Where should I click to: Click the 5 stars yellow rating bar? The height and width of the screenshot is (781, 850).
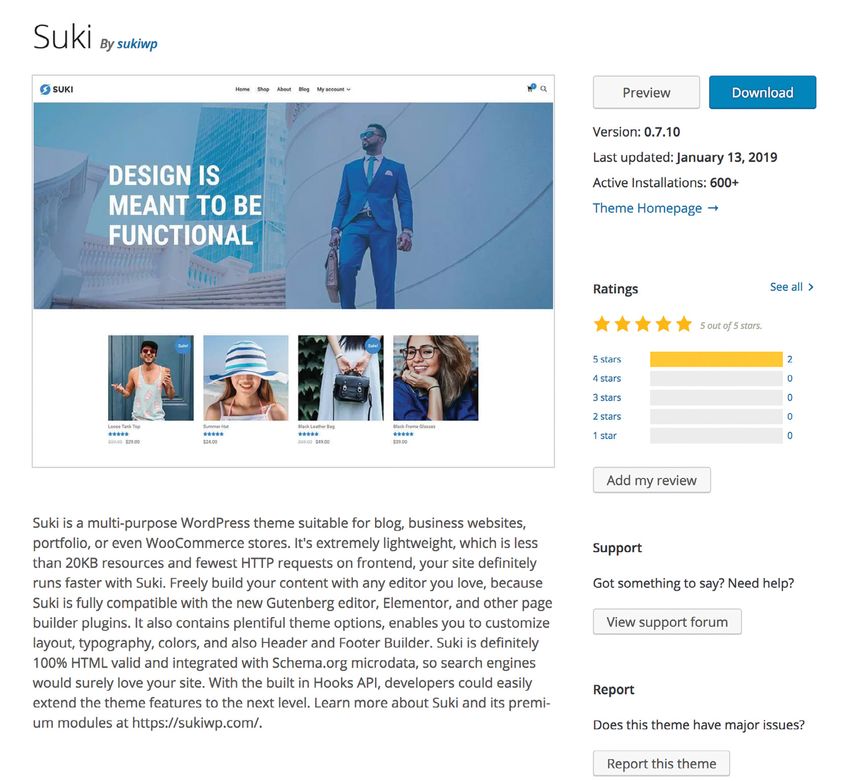pos(716,359)
